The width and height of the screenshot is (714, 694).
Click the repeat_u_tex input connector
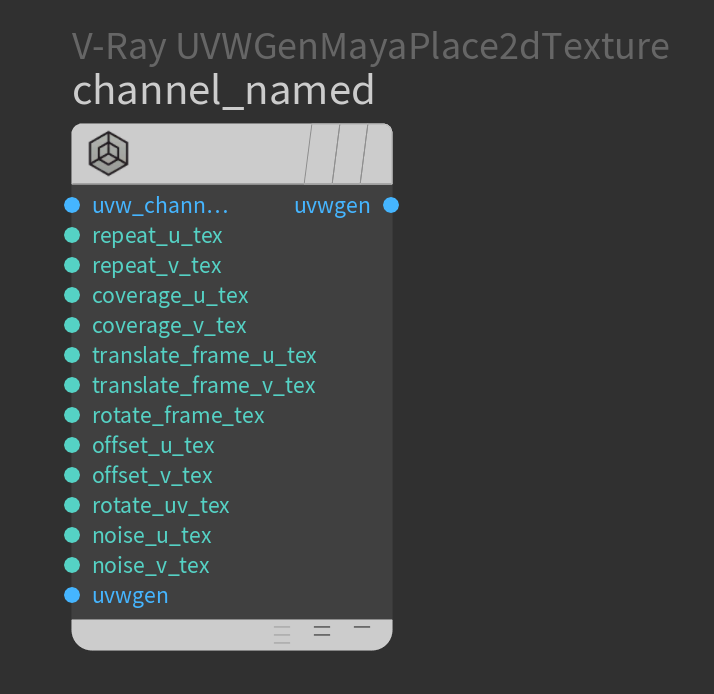72,235
